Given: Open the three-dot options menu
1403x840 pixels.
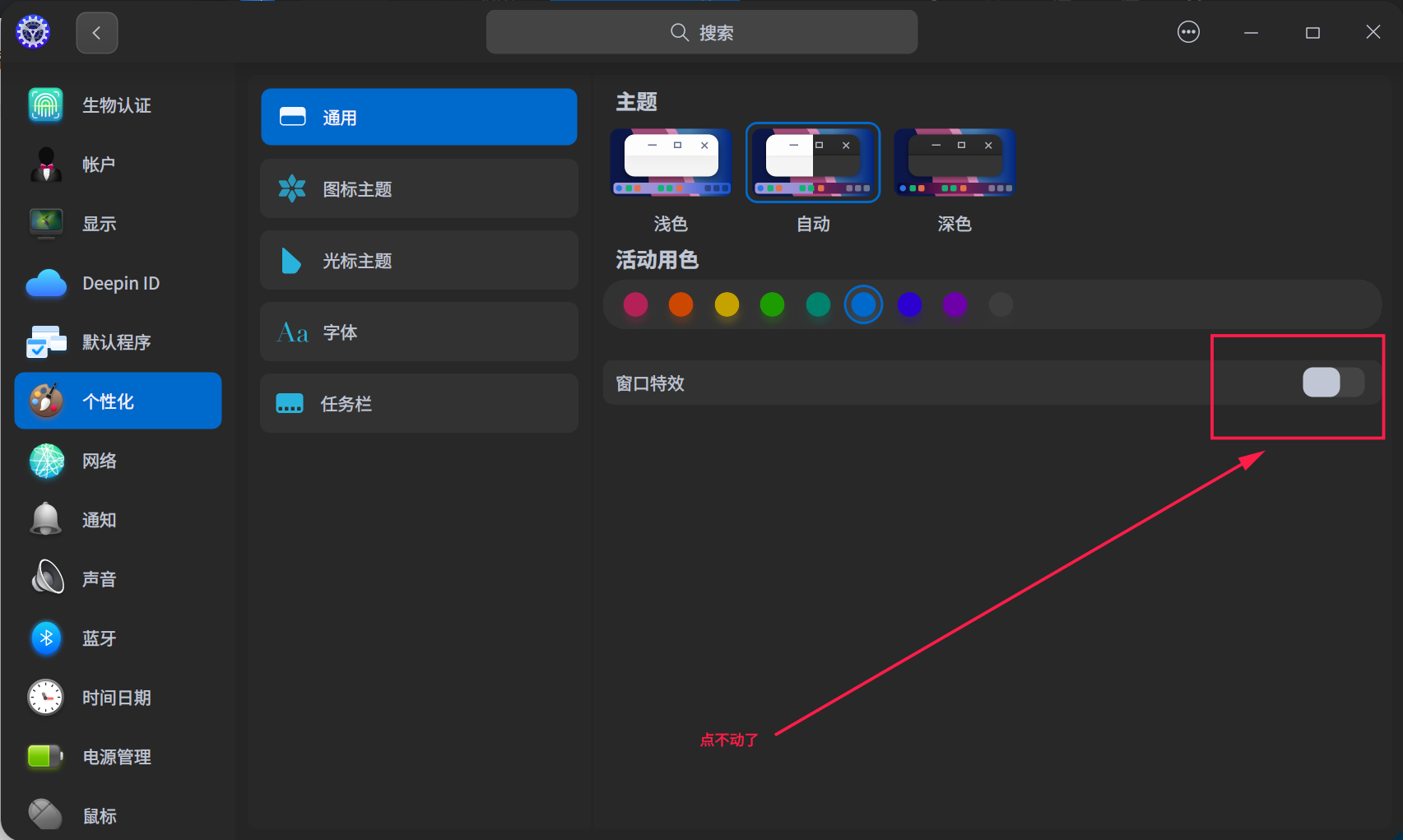Looking at the screenshot, I should 1188,32.
